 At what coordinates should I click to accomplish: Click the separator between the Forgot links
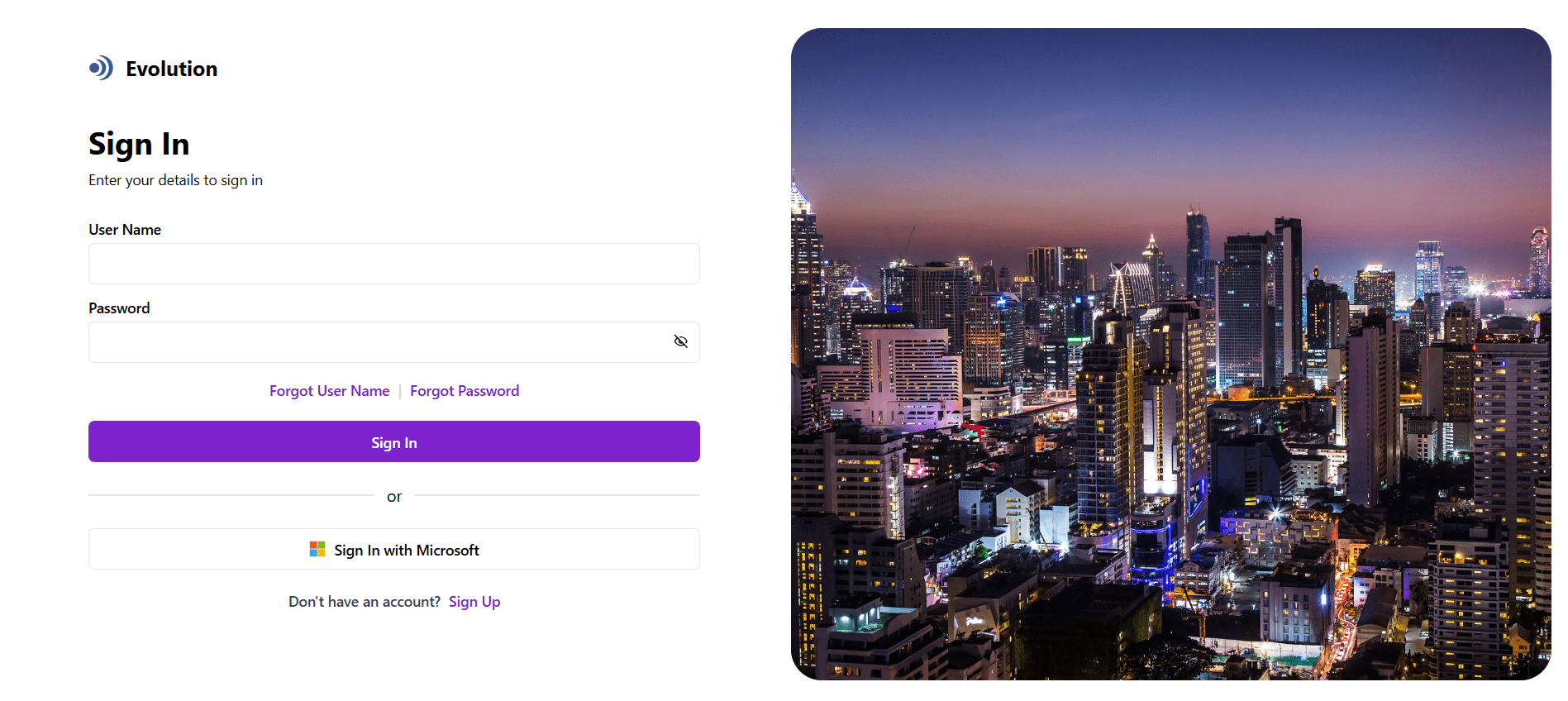pyautogui.click(x=400, y=391)
